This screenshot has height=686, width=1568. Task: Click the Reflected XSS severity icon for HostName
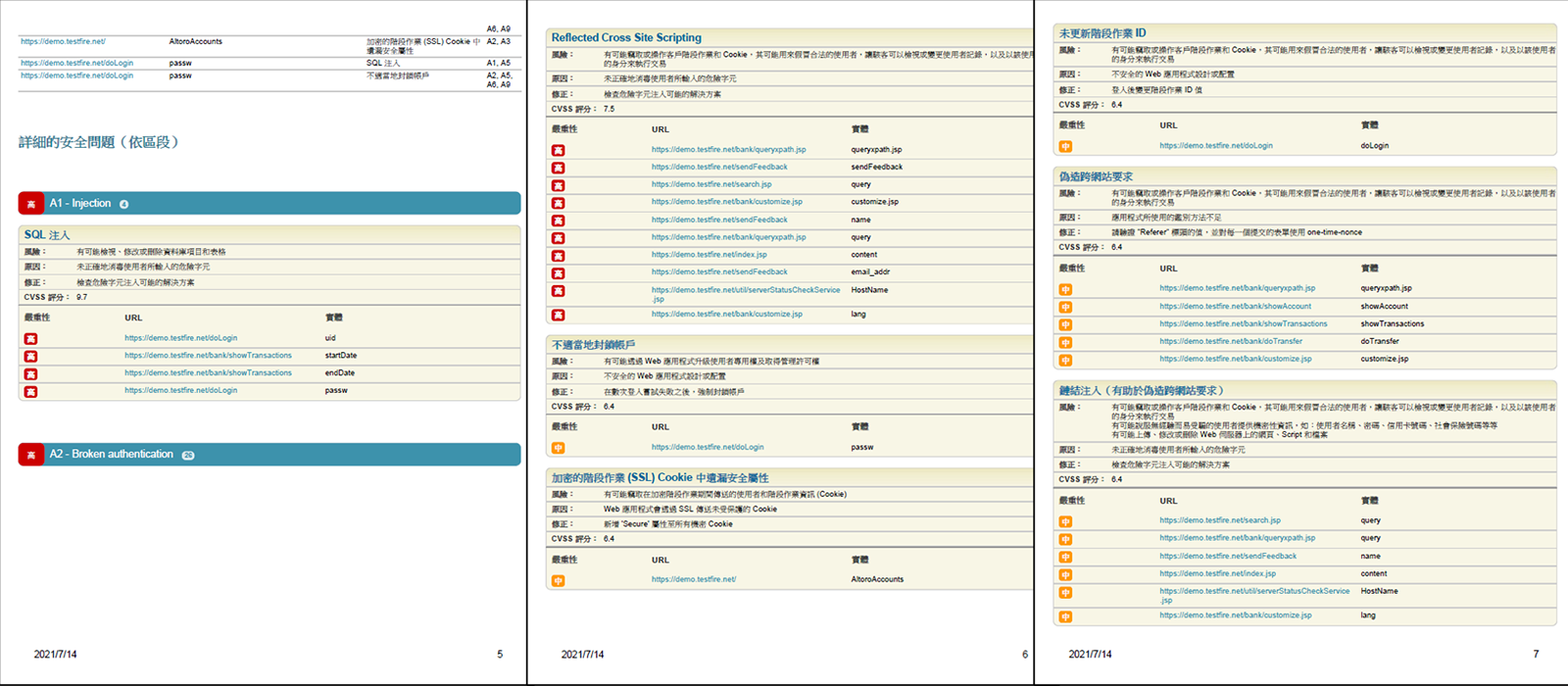[x=558, y=291]
